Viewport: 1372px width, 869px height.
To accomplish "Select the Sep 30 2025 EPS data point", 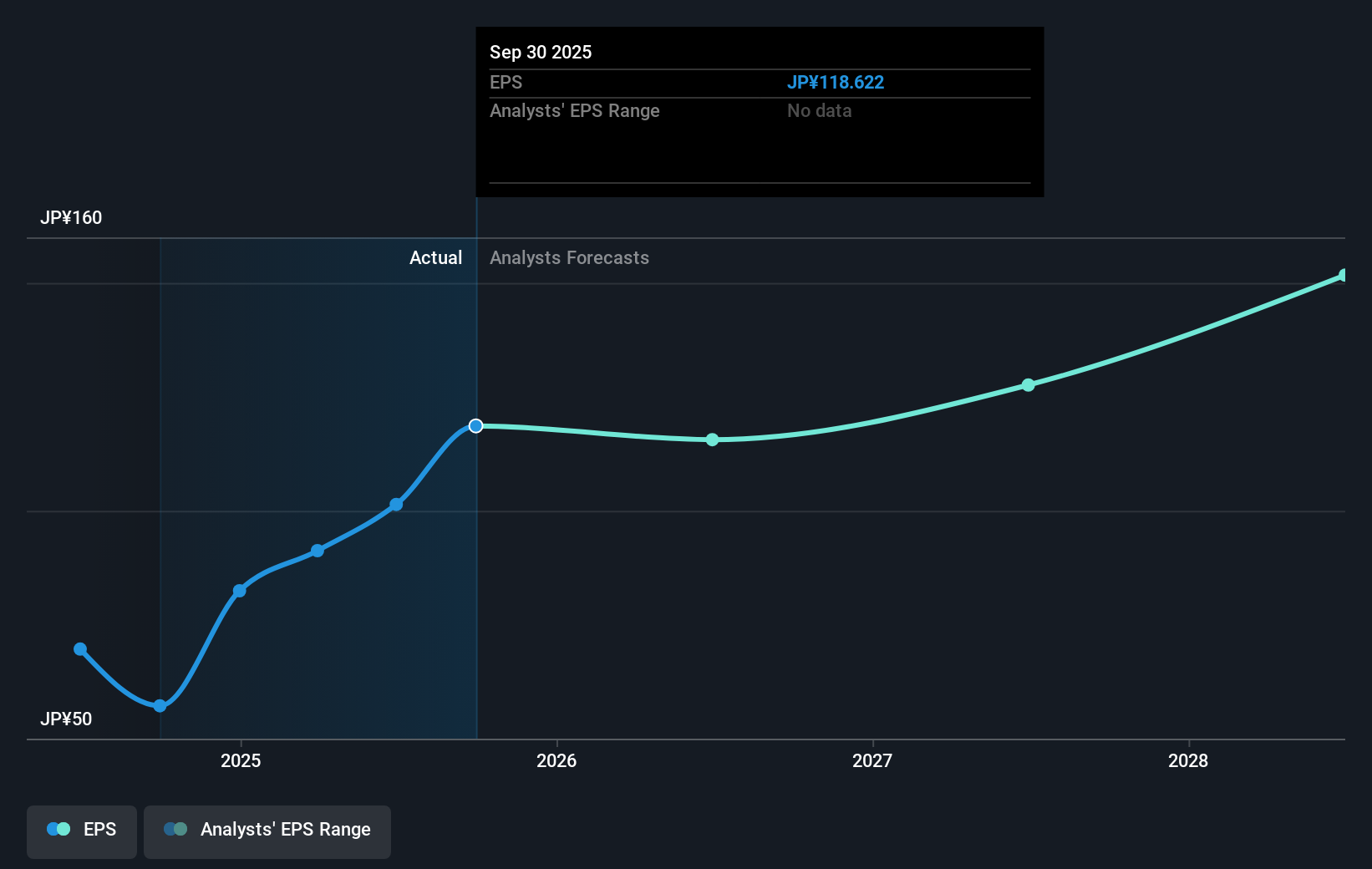I will pos(475,426).
